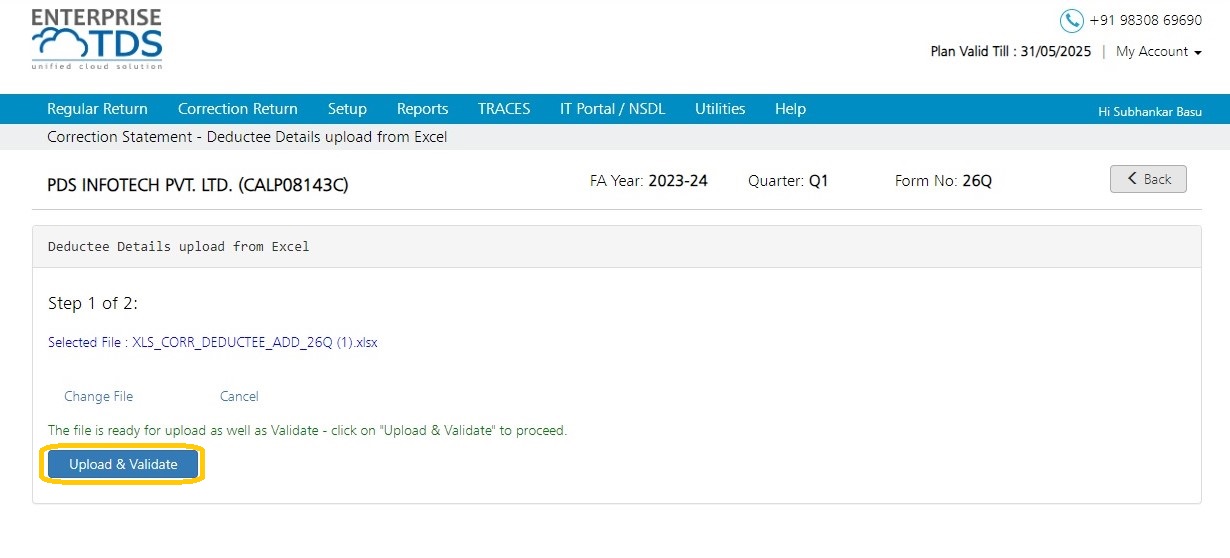
Task: Open the My Account dropdown
Action: (1159, 51)
